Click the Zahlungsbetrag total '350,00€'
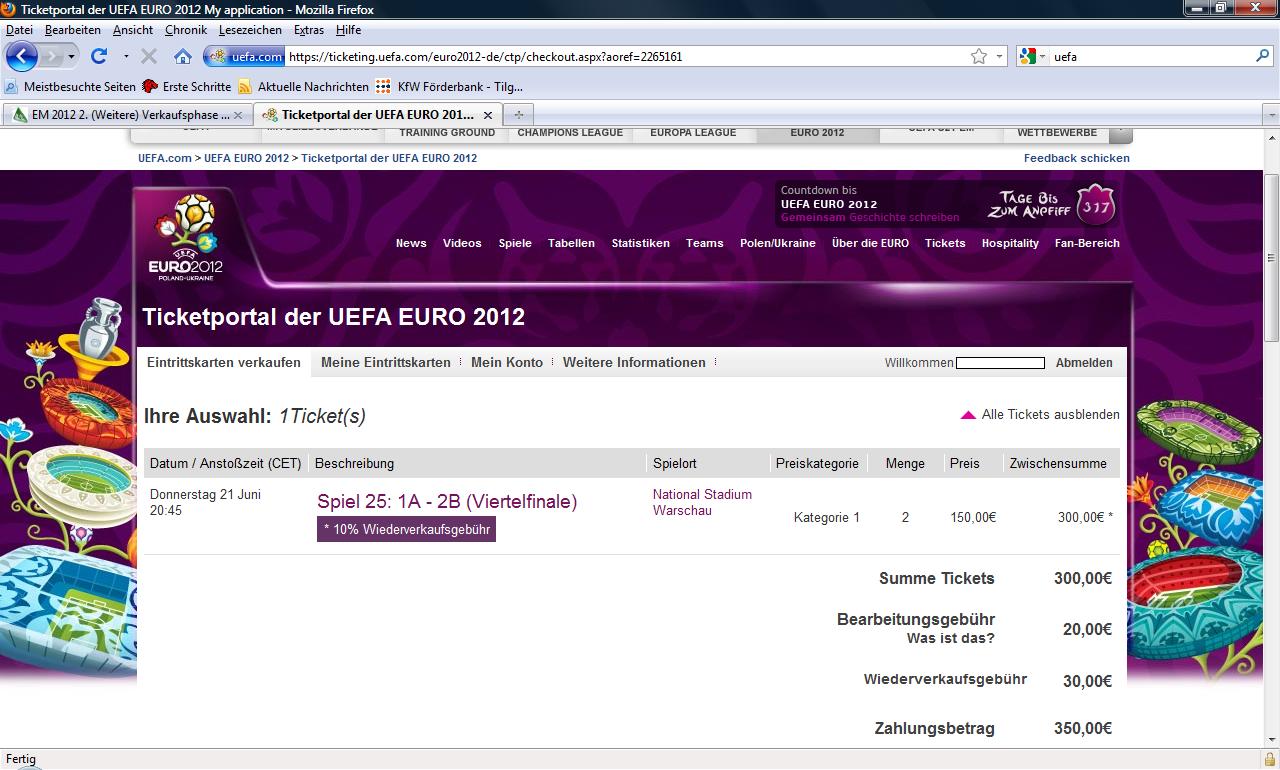Viewport: 1280px width, 770px height. pyautogui.click(x=1083, y=729)
